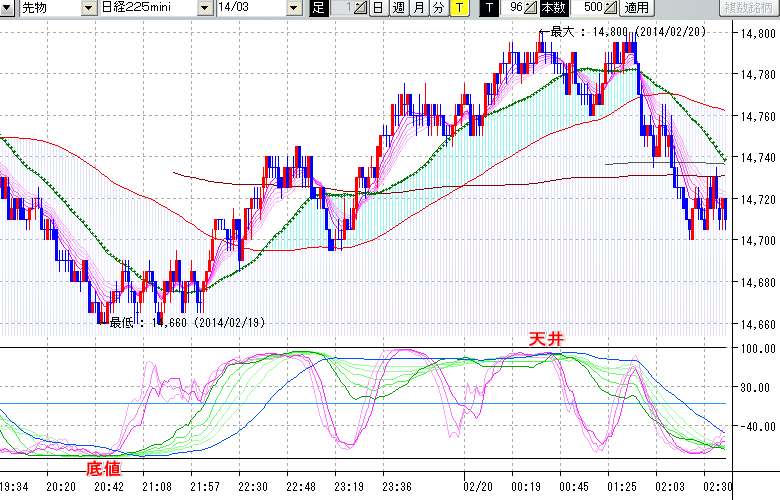This screenshot has width=780, height=500.
Task: Select the 日 daily timeframe button
Action: [x=379, y=7]
